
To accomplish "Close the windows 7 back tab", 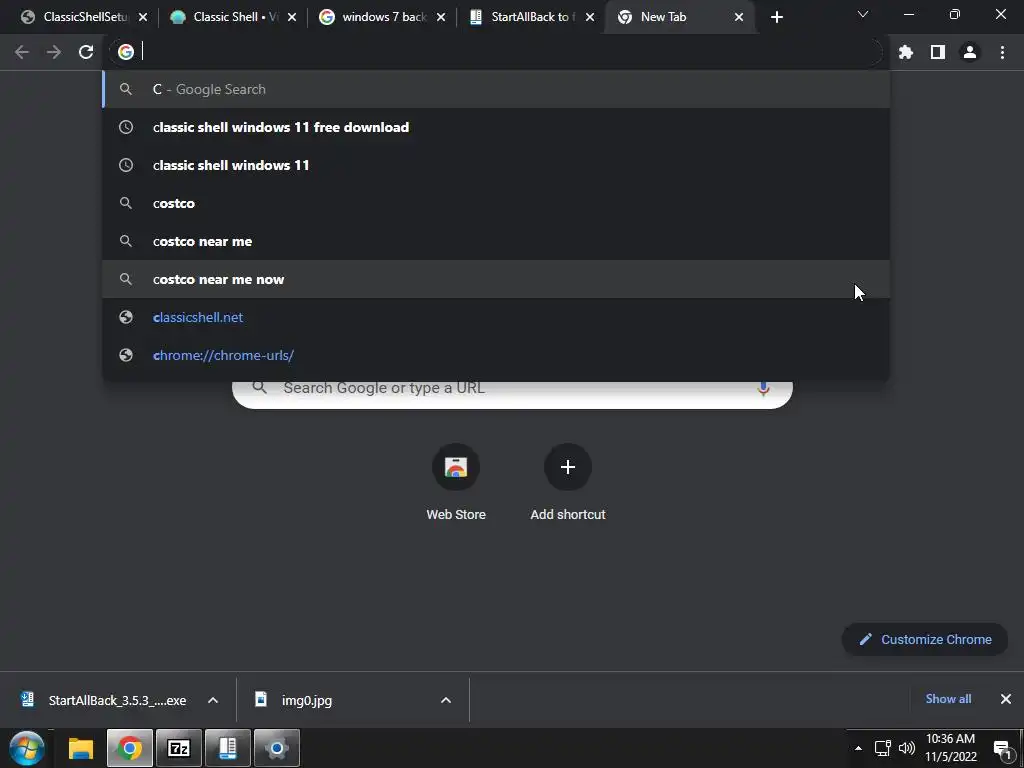I will (441, 18).
